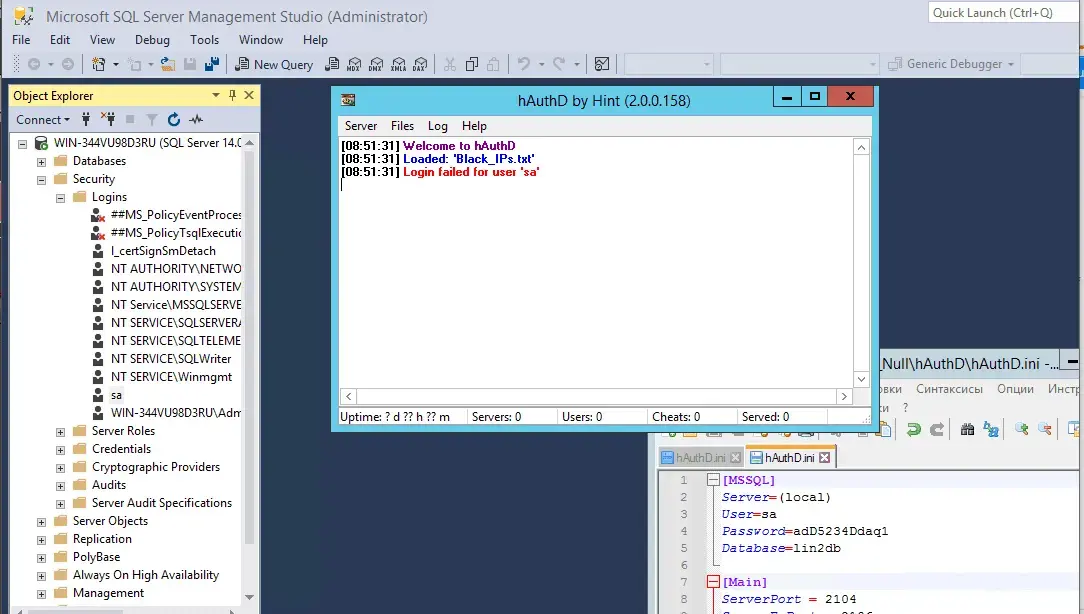The image size is (1084, 614).
Task: Open the Server menu in hAuthD
Action: tap(361, 126)
